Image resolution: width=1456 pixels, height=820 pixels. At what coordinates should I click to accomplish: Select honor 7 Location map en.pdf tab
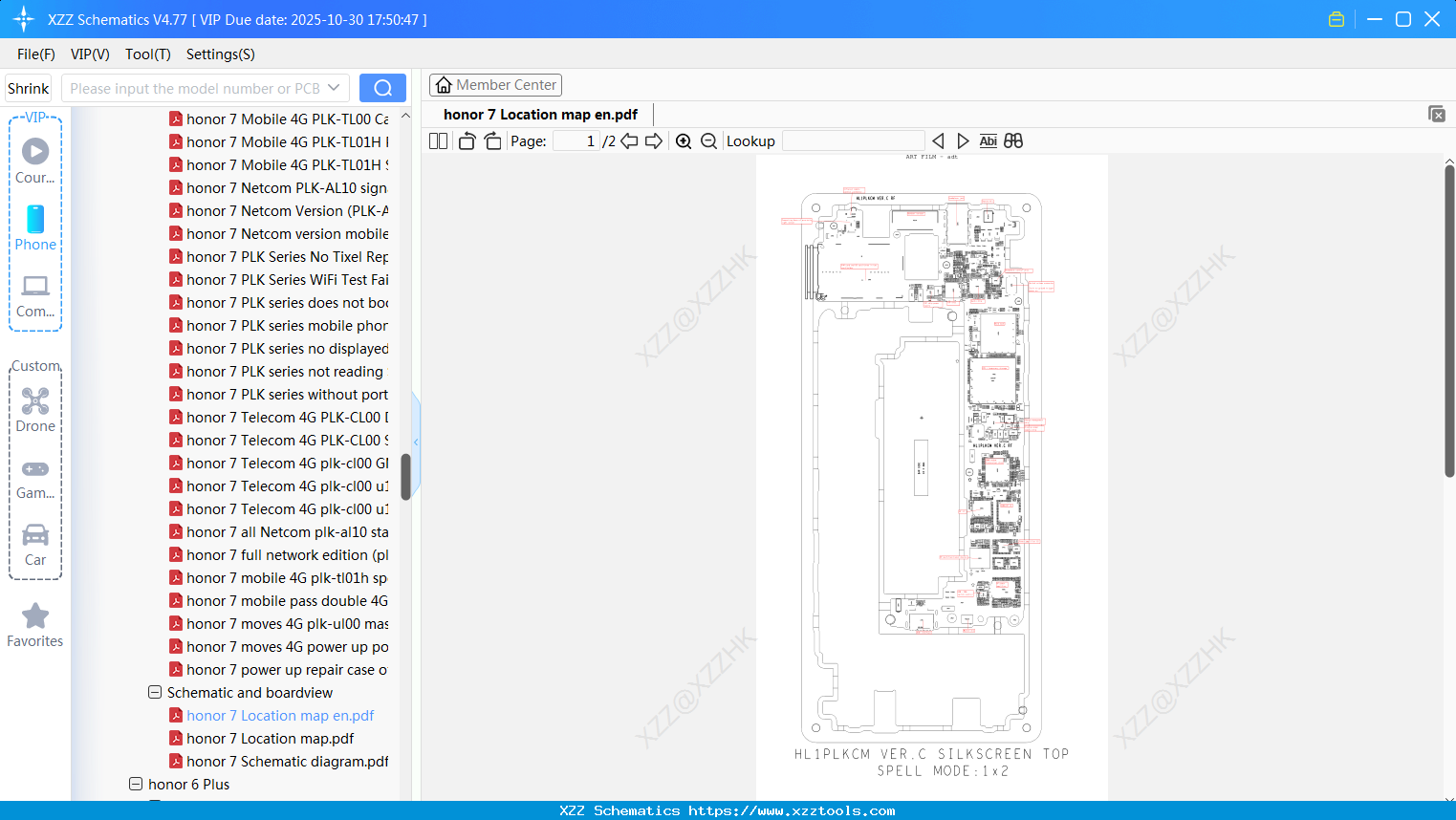click(540, 114)
